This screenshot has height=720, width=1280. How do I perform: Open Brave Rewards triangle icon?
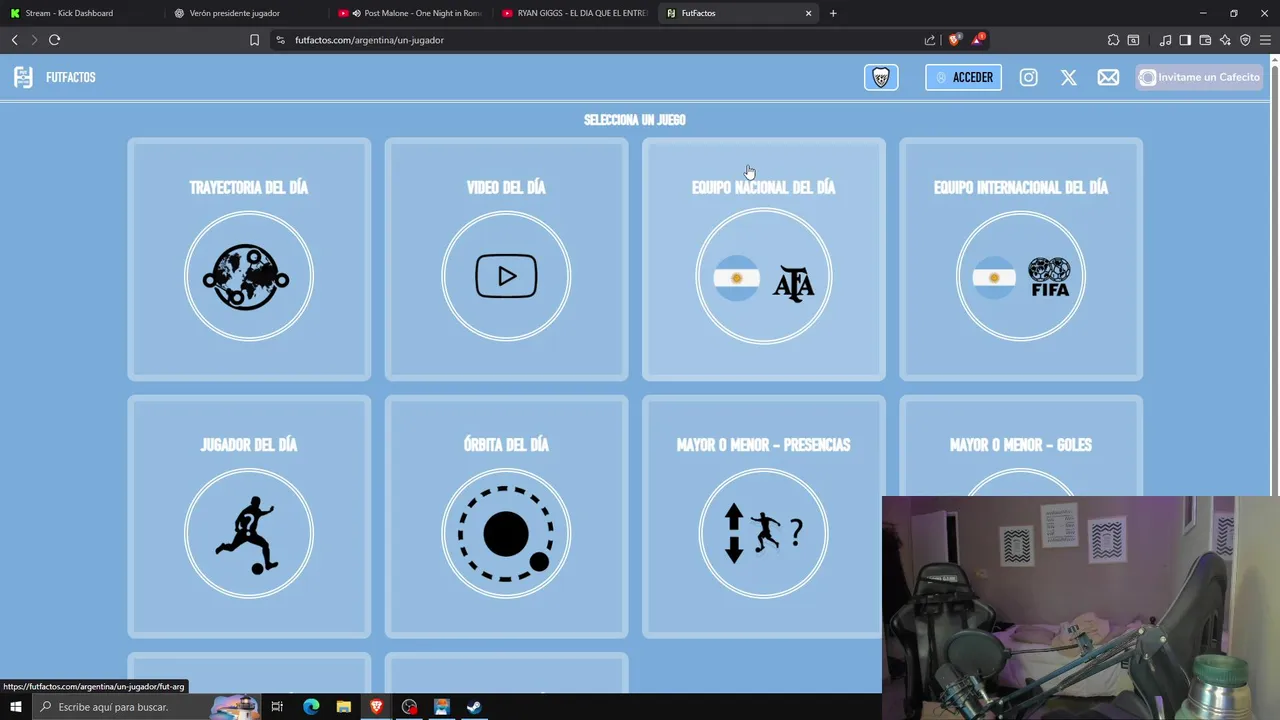tap(979, 40)
